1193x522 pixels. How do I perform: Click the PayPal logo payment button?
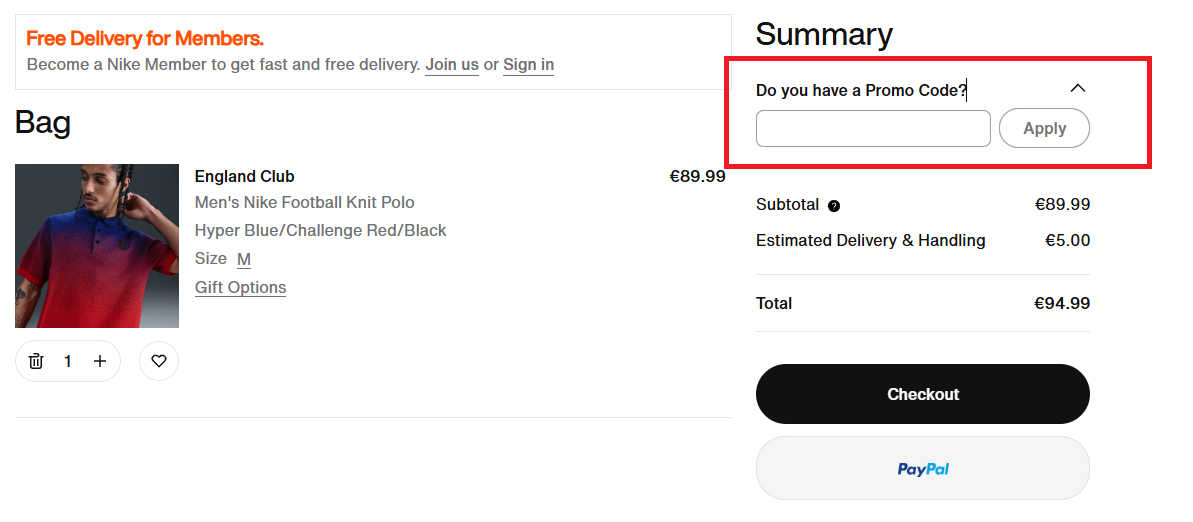[923, 468]
